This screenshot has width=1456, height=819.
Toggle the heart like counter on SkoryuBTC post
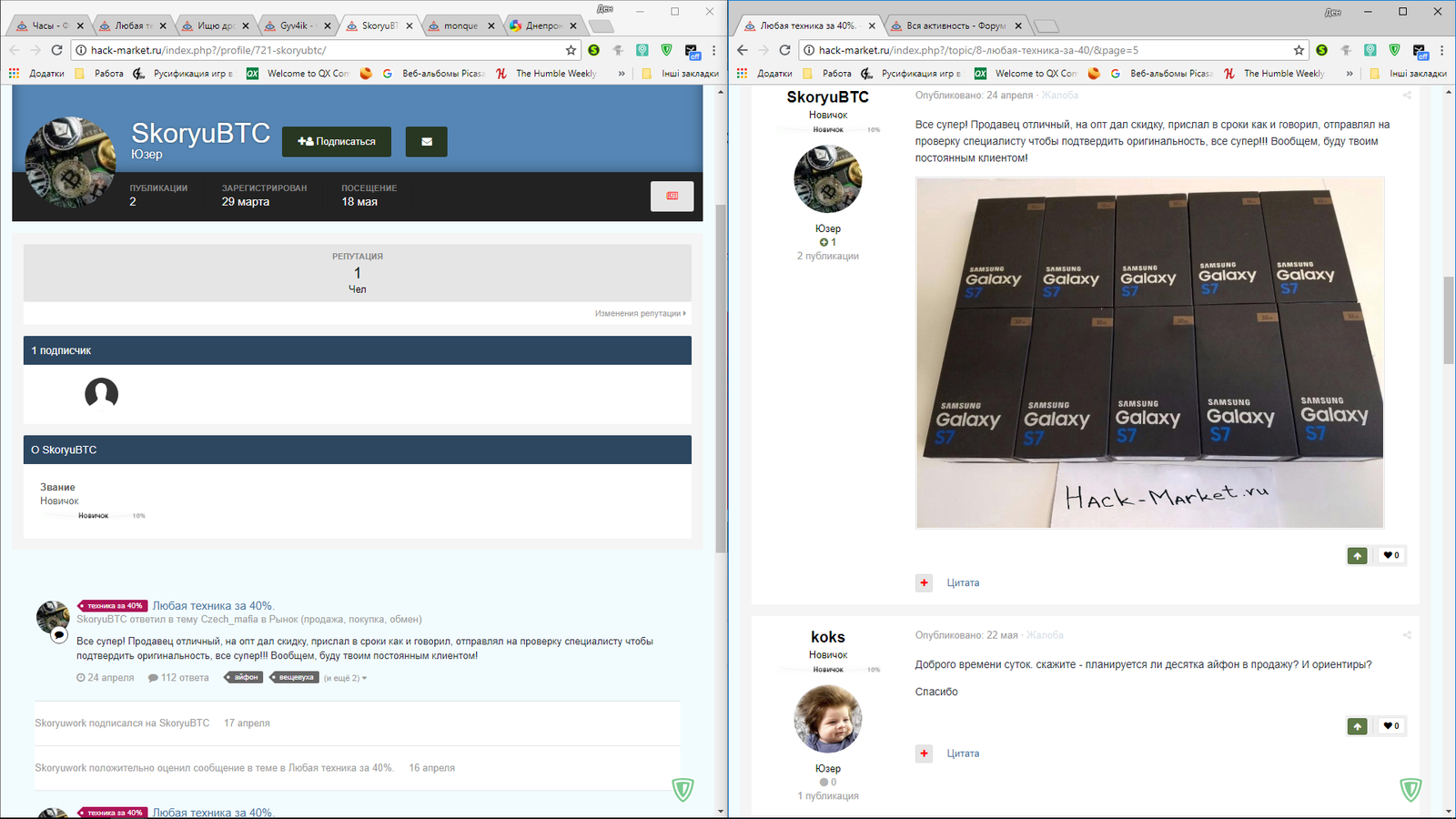tap(1390, 555)
